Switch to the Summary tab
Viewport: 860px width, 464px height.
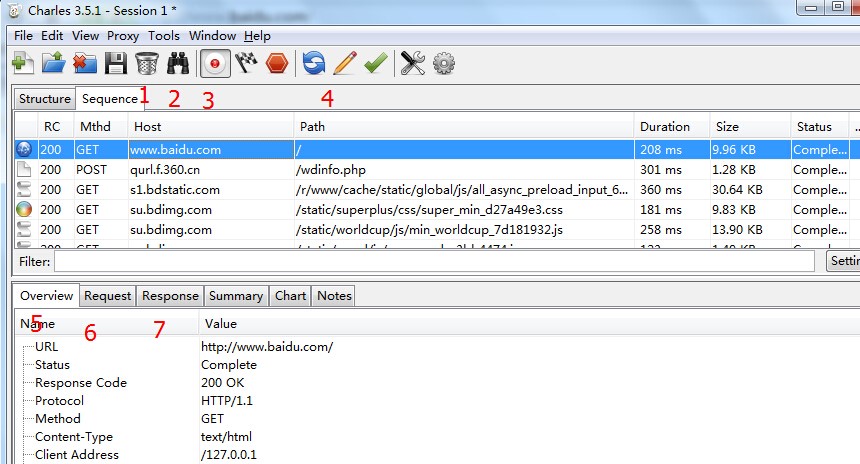[x=236, y=296]
